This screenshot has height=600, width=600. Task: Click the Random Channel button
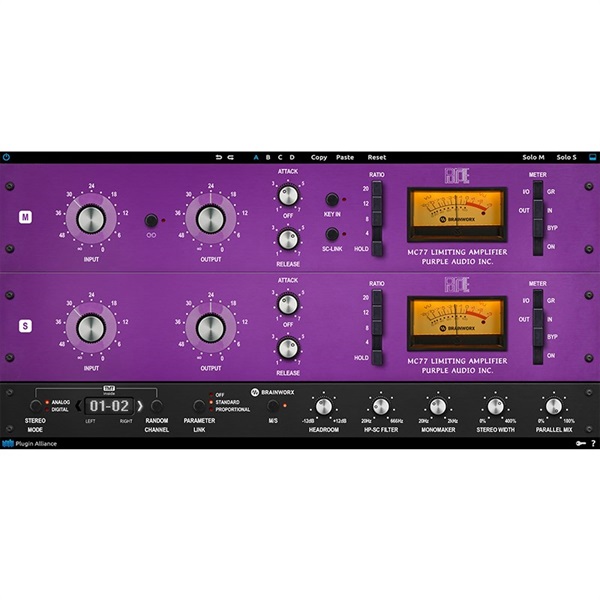tap(157, 406)
